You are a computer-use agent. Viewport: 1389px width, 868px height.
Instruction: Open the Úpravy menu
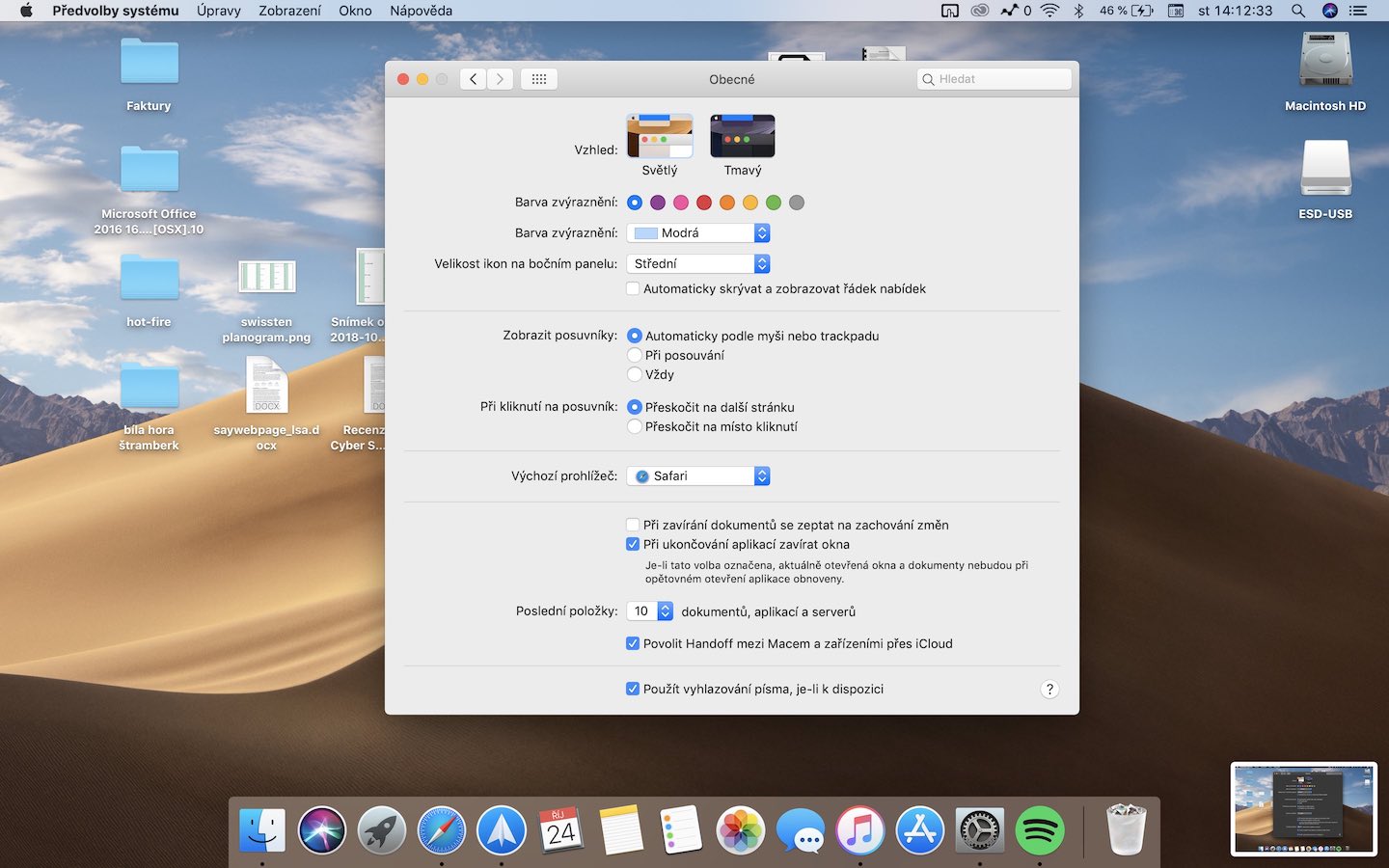[x=219, y=11]
